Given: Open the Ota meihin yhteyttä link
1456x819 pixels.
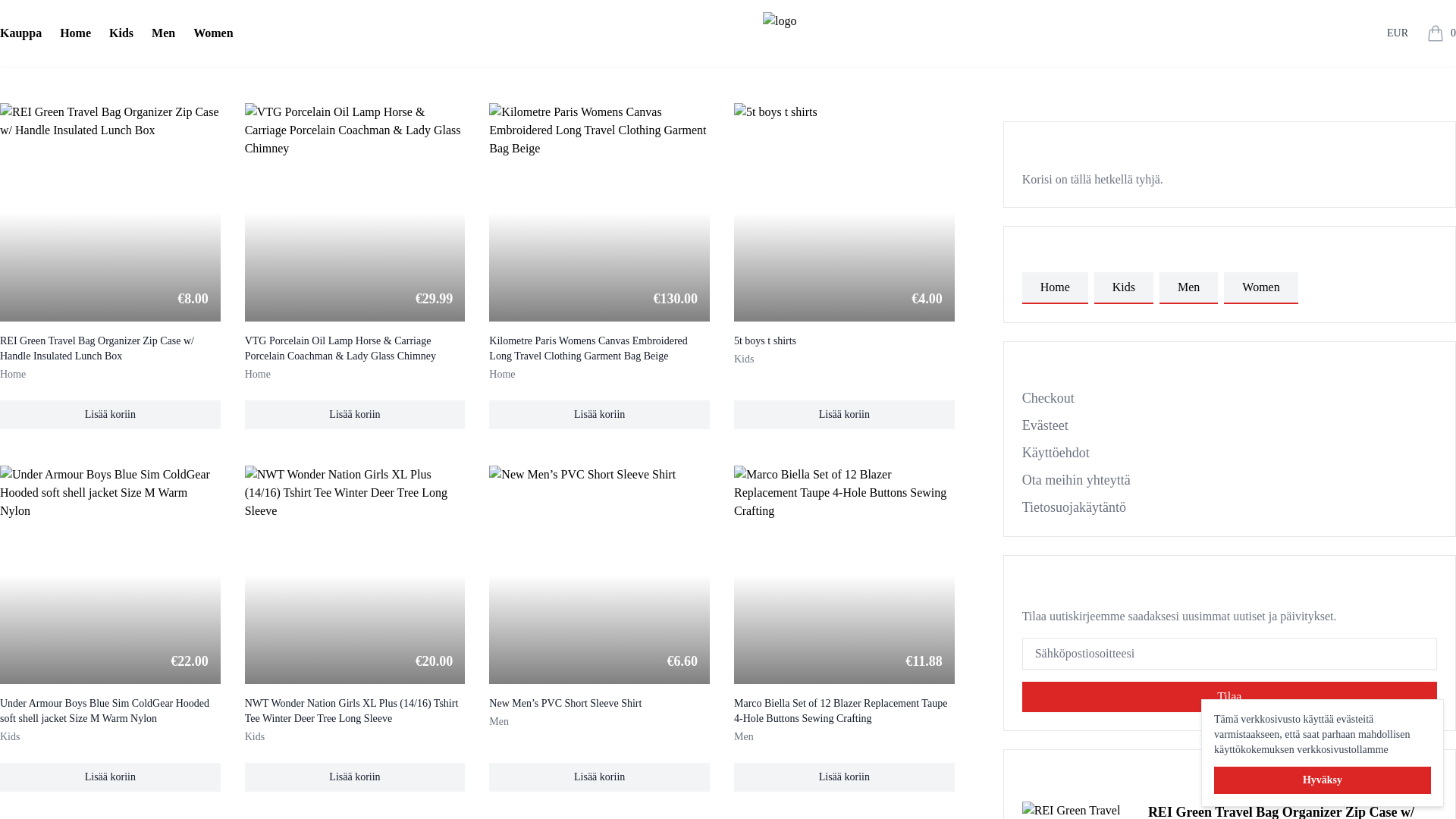Looking at the screenshot, I should 1076,480.
